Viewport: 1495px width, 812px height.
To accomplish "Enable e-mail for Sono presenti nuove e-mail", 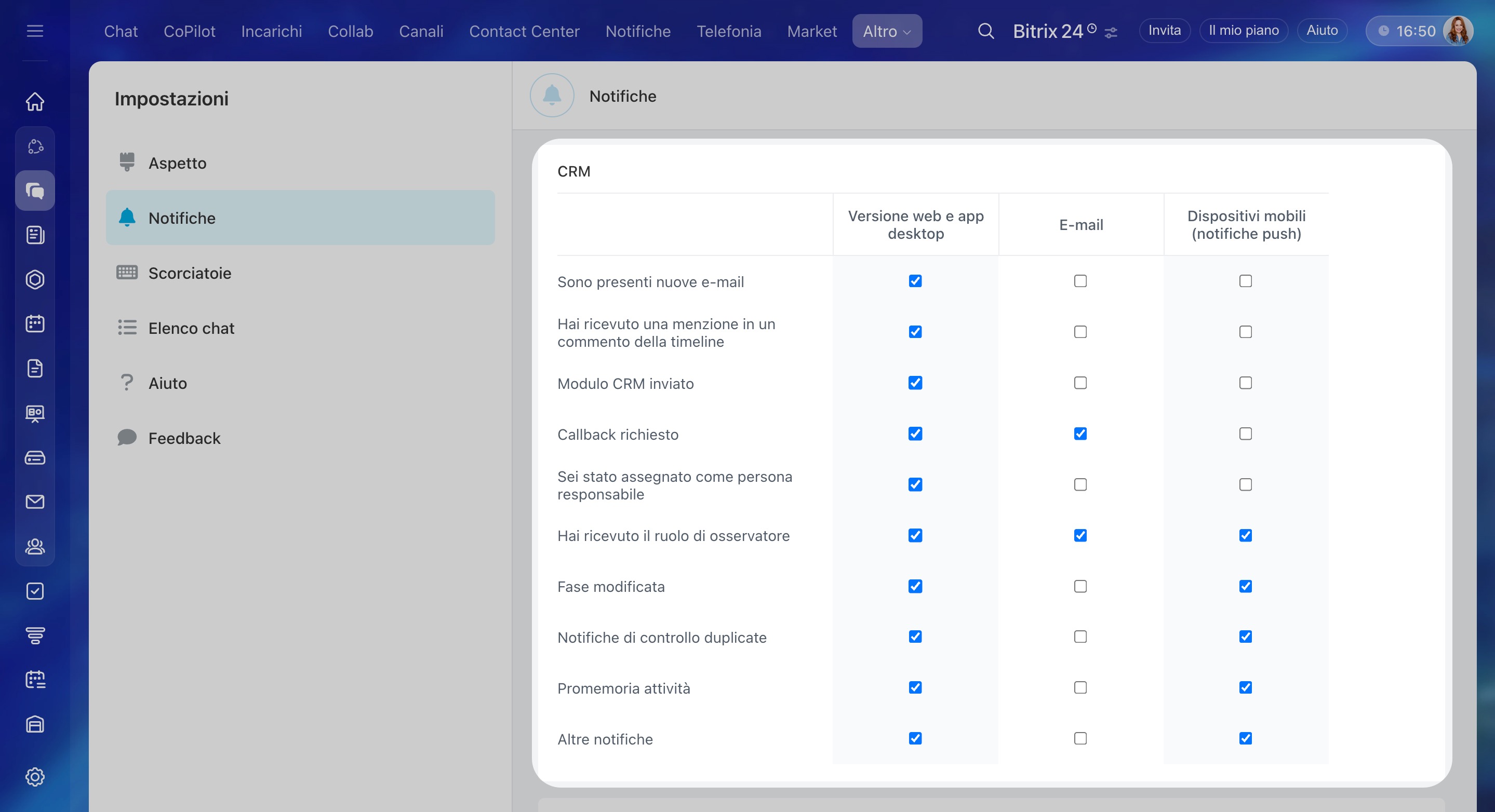I will pyautogui.click(x=1080, y=281).
